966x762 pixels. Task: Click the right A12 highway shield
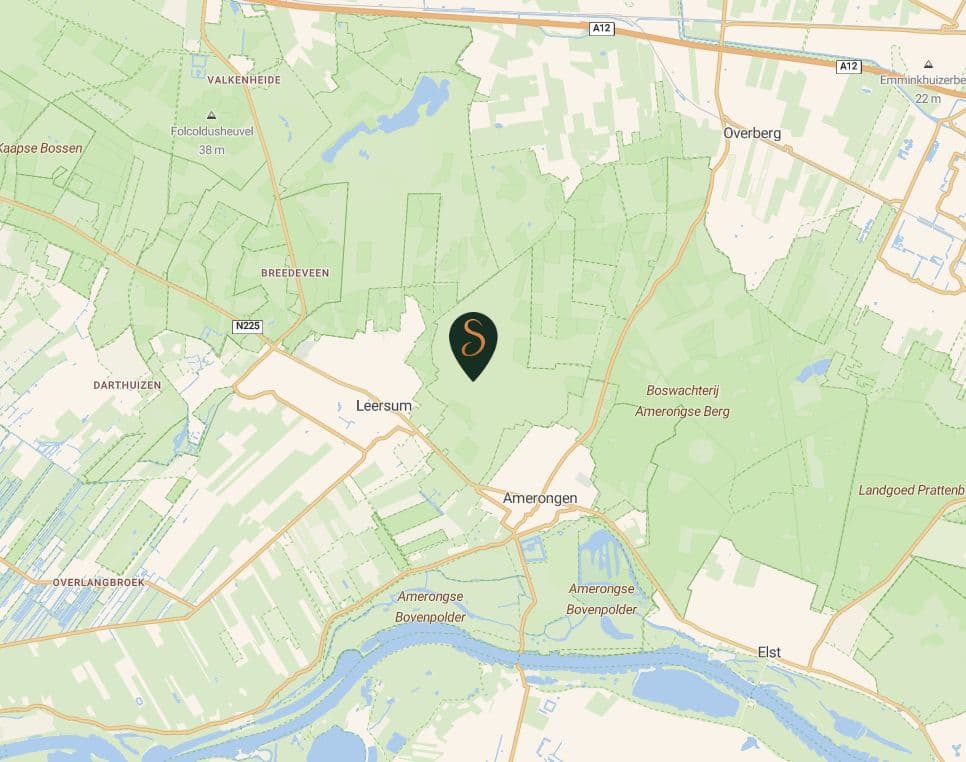pos(849,66)
